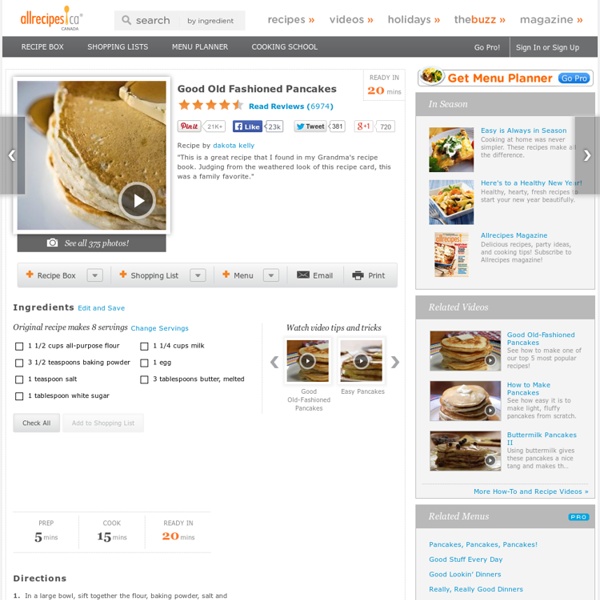Click the Print printer icon
This screenshot has height=600, width=600.
pos(358,275)
